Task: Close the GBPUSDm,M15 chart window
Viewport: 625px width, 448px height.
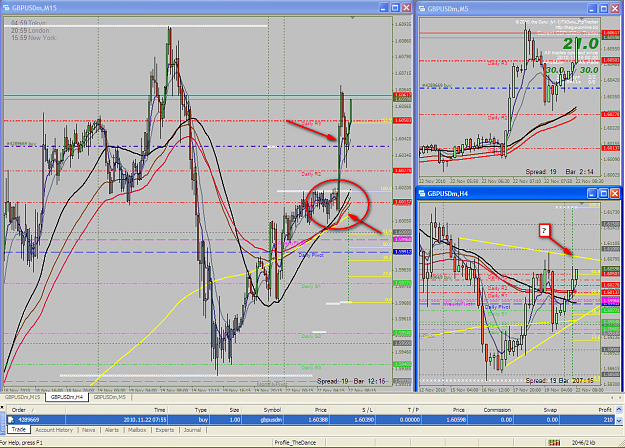Action: pos(407,8)
